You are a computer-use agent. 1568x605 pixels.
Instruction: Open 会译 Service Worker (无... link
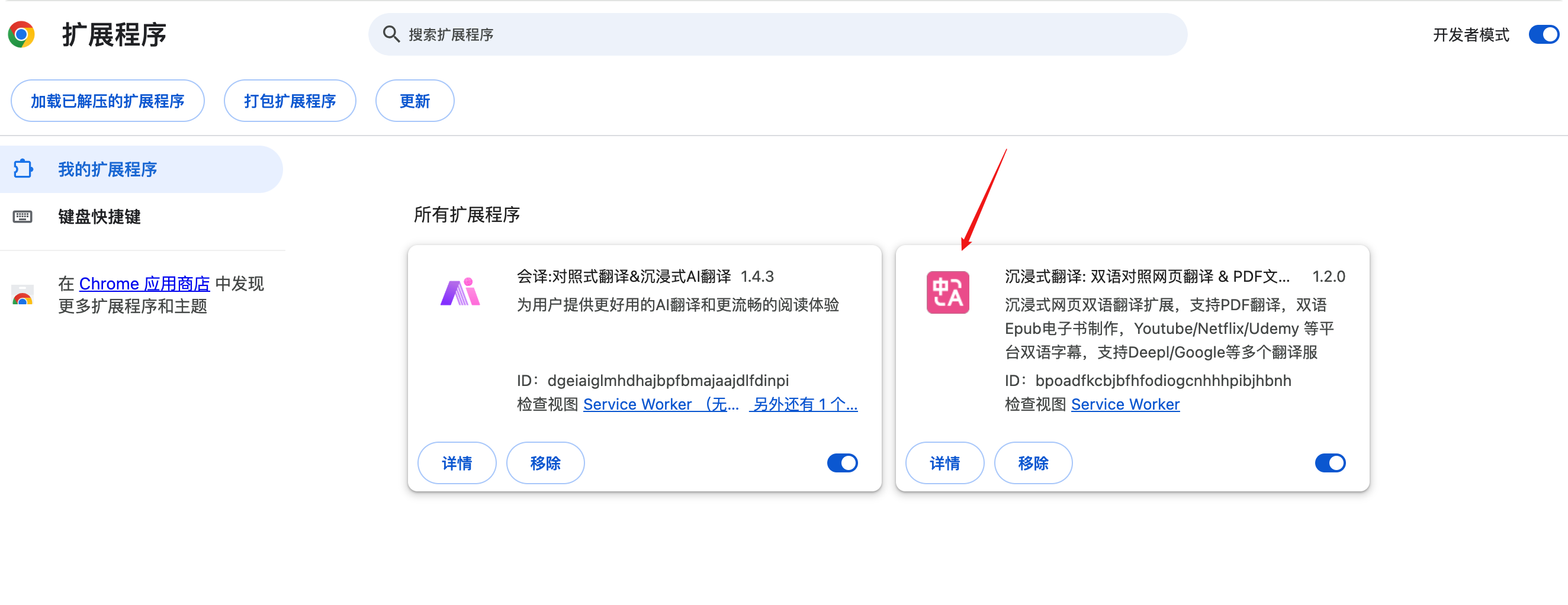pyautogui.click(x=661, y=404)
